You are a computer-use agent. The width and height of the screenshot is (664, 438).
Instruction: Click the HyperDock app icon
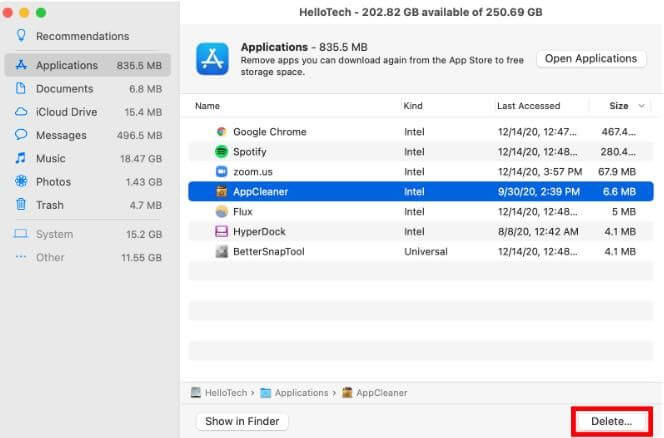click(x=222, y=232)
